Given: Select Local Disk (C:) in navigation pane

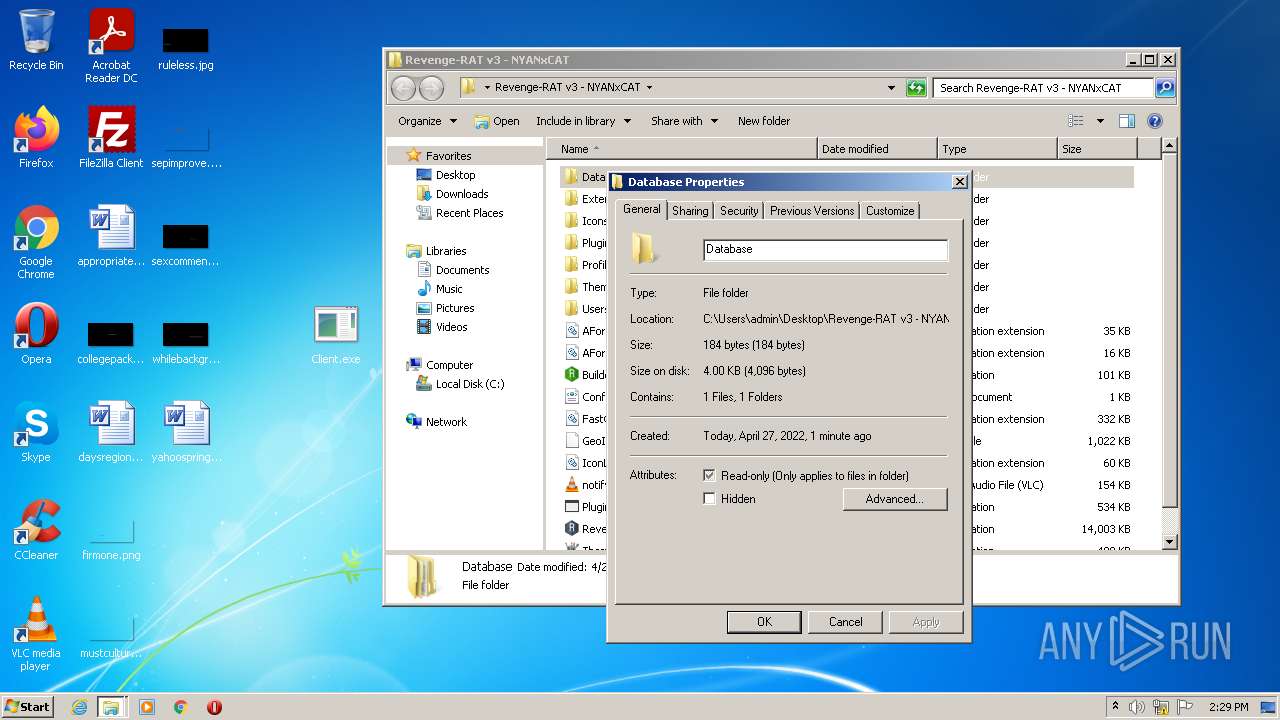Looking at the screenshot, I should 469,384.
